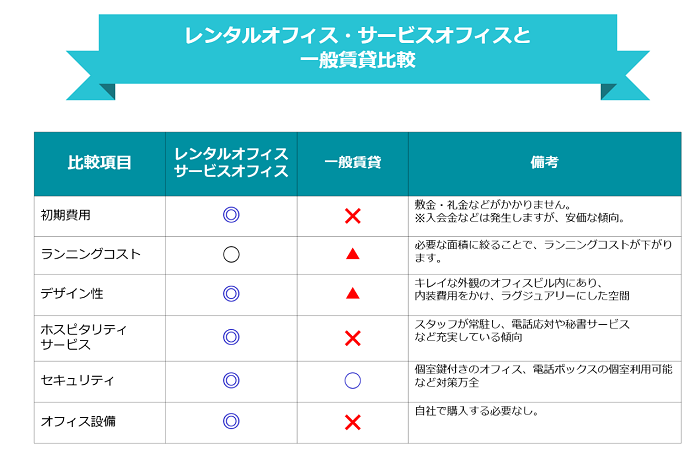Click the red triangle in the デザイン性 row
700x460 pixels.
(352, 294)
